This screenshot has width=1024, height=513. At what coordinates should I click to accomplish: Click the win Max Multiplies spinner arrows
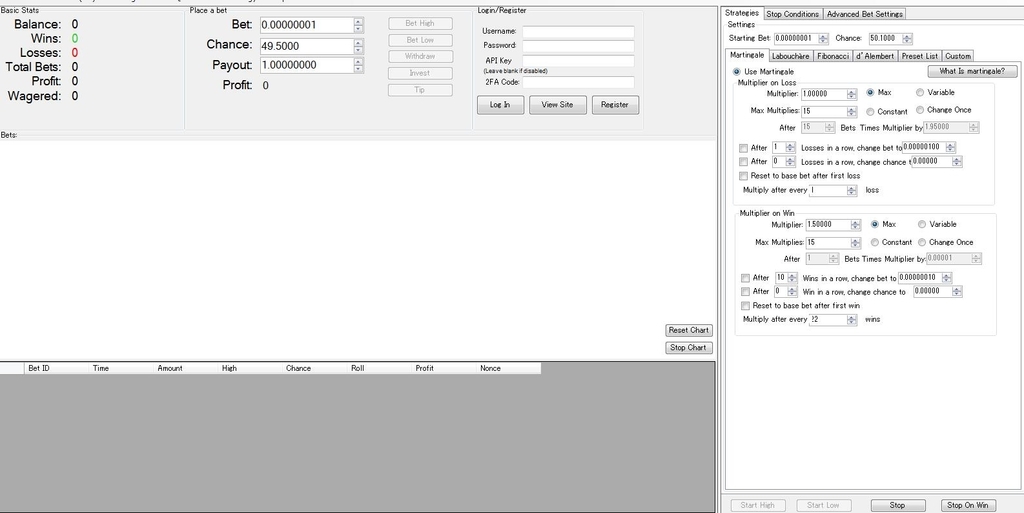coord(856,243)
